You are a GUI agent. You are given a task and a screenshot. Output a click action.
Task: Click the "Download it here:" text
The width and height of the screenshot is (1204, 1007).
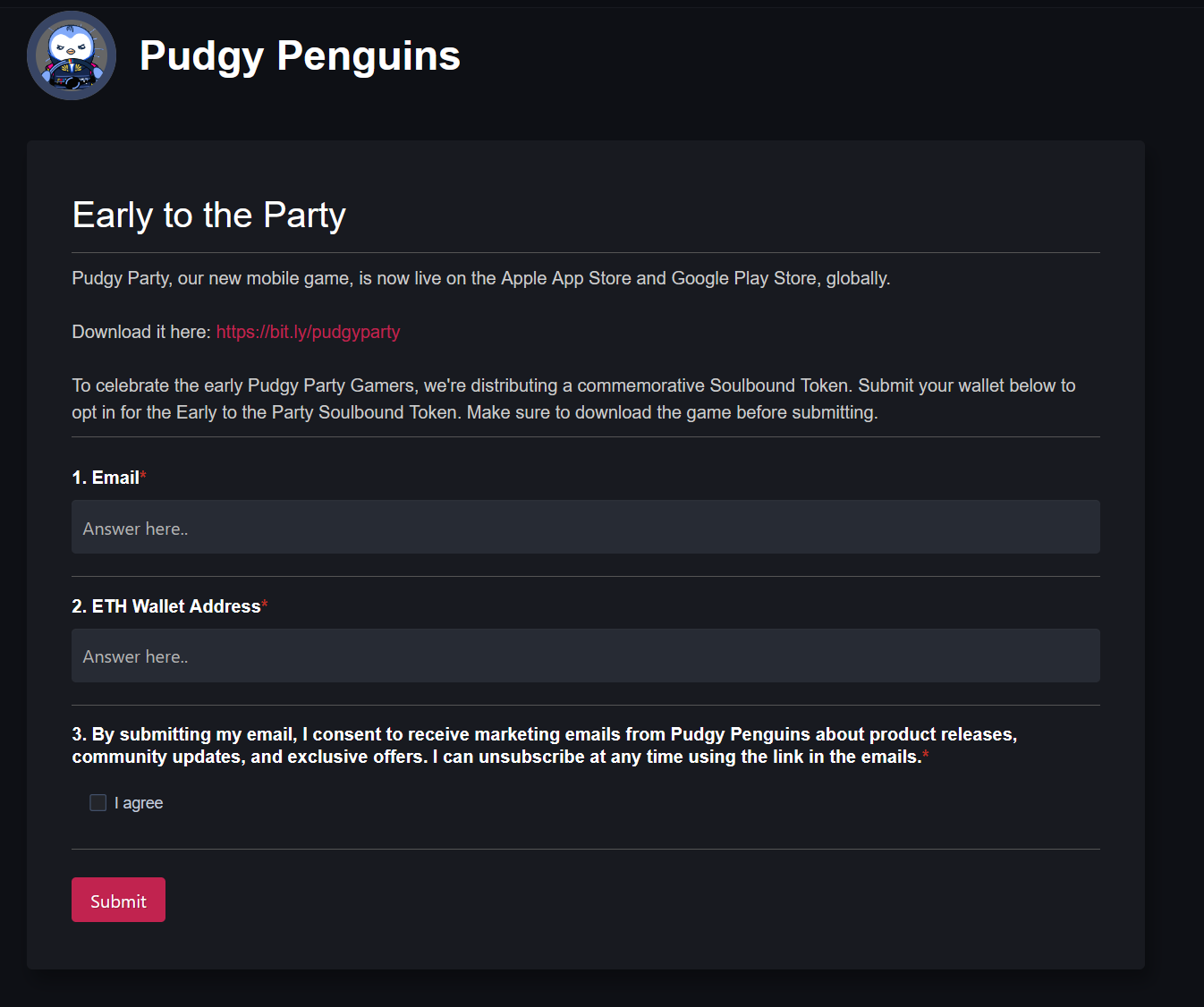pos(141,332)
